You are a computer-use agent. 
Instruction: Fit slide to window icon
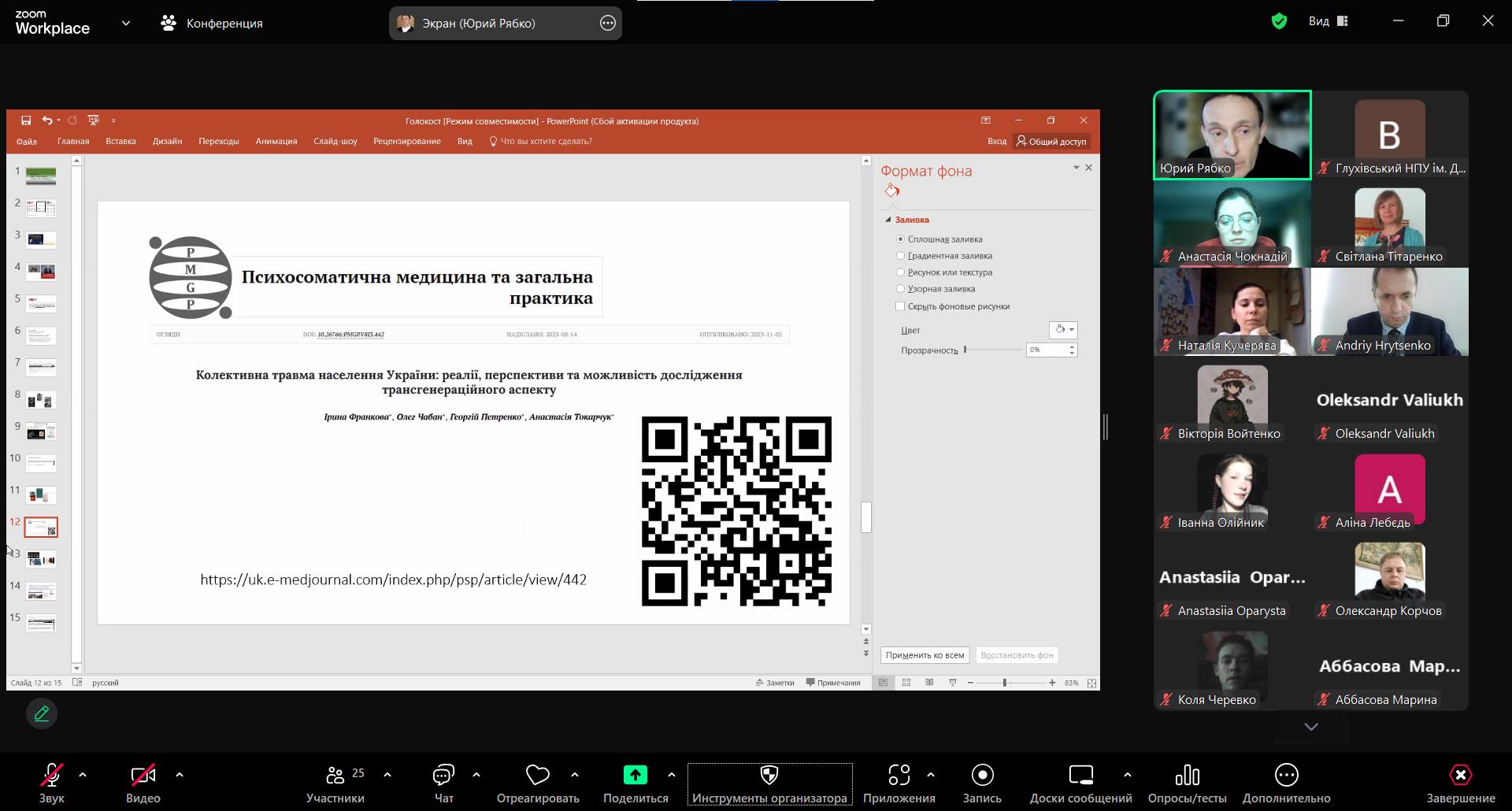click(x=1091, y=683)
